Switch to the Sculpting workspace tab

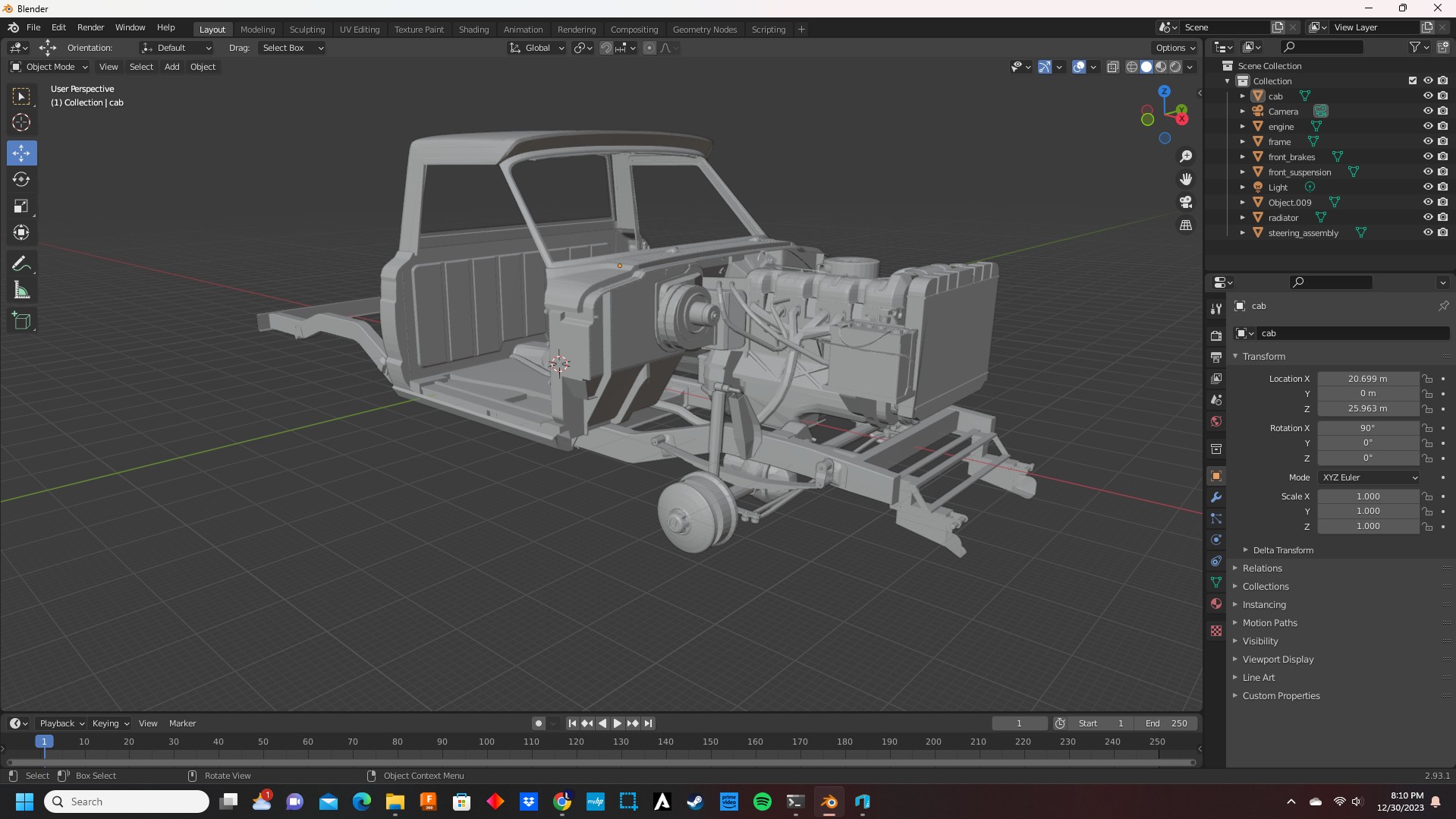click(x=307, y=30)
